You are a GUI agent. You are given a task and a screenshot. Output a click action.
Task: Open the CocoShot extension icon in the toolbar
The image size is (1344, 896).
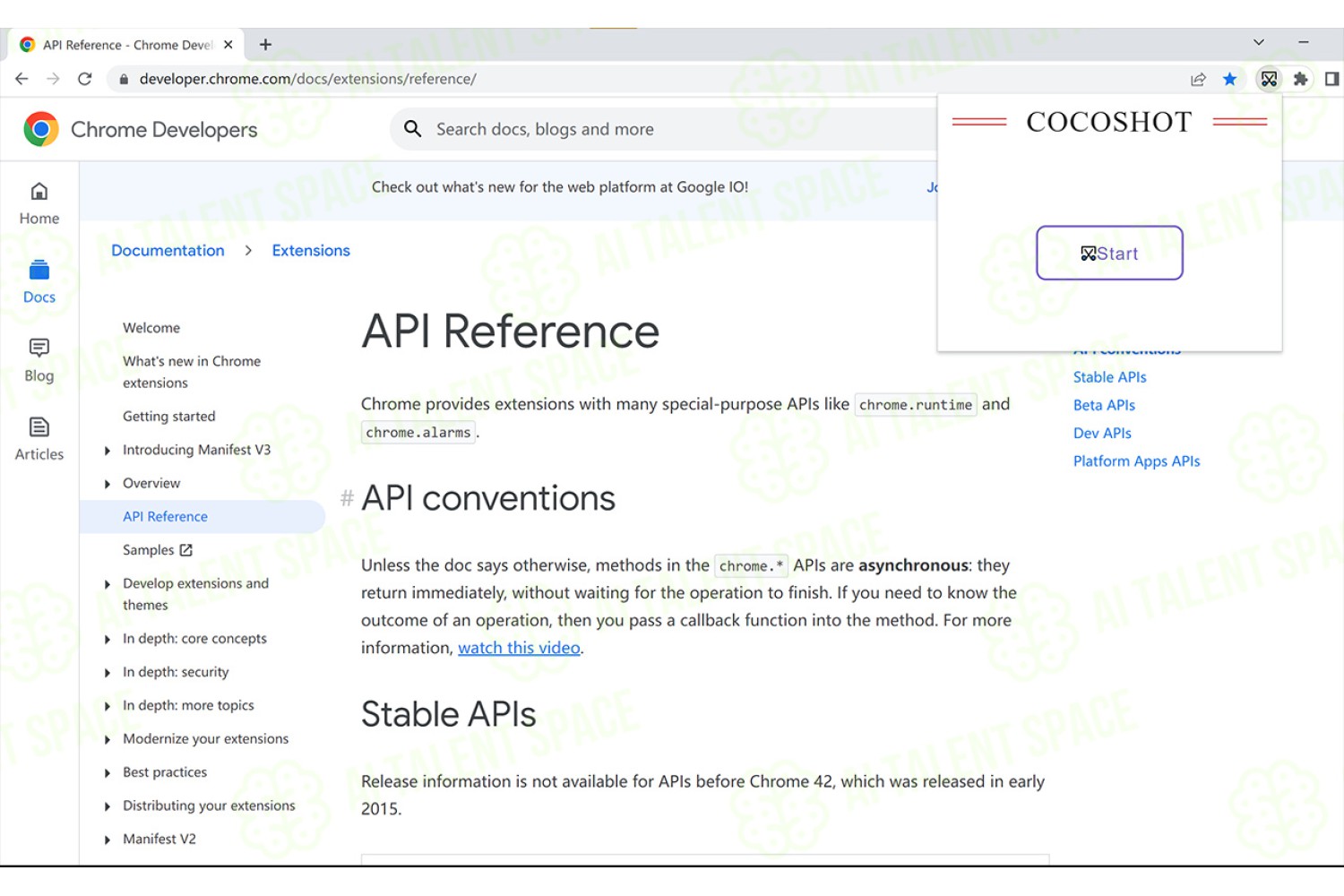point(1269,79)
